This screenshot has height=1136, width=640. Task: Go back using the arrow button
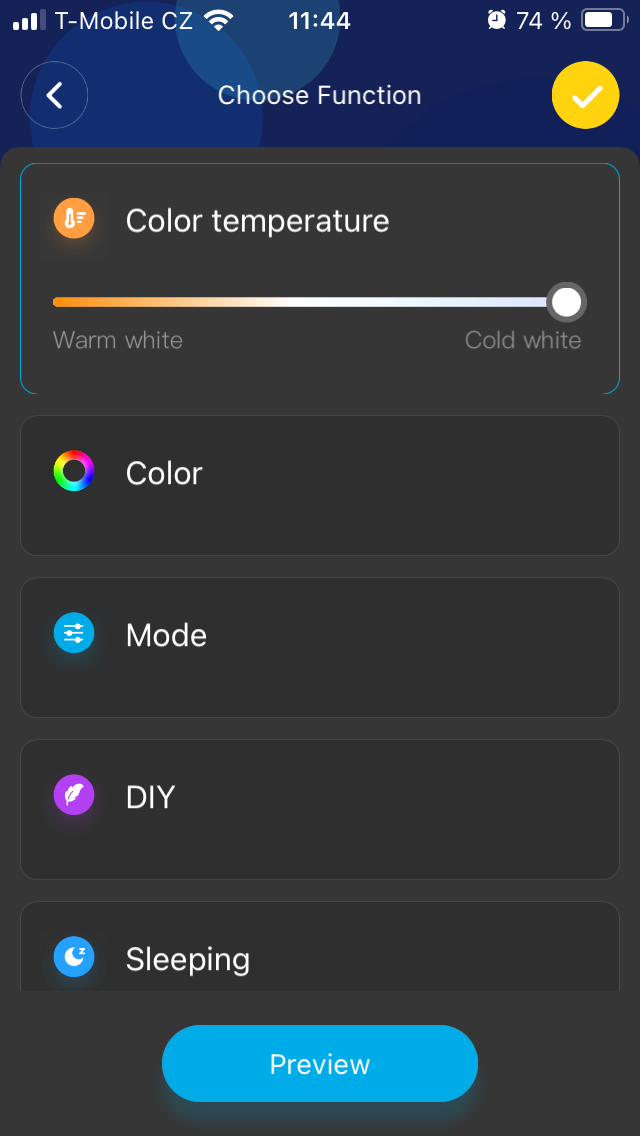tap(55, 95)
